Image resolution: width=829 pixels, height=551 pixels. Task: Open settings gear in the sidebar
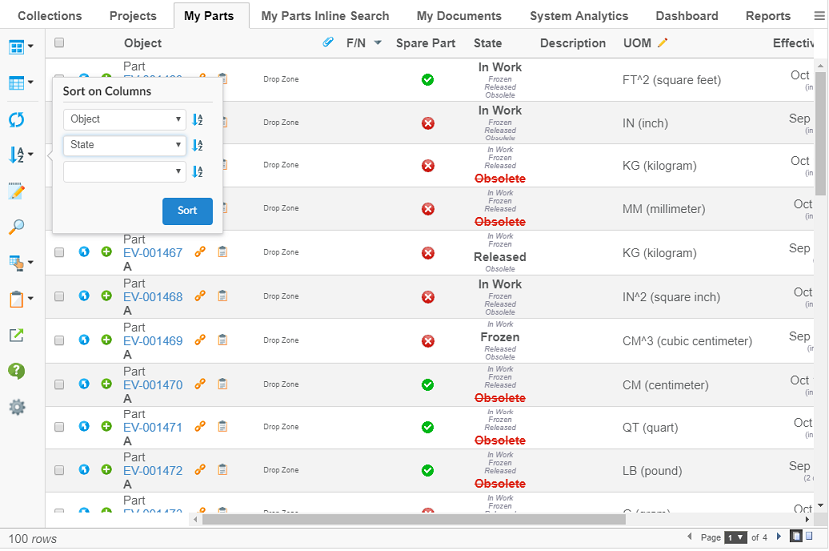[17, 407]
